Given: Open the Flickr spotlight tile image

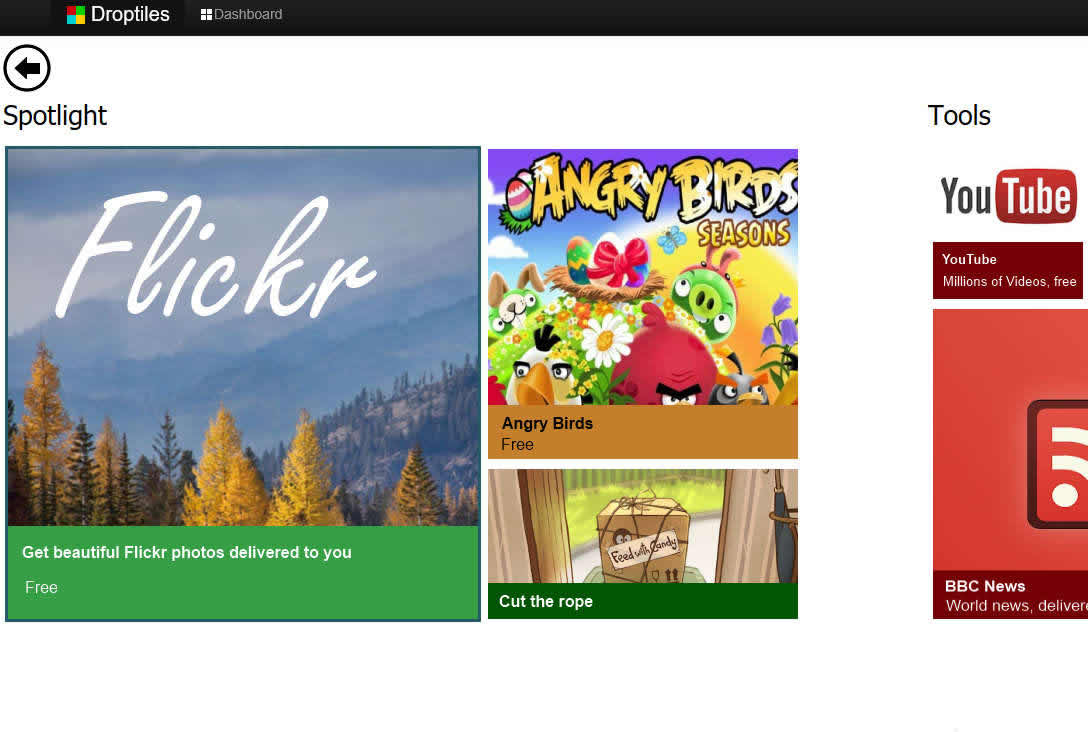Looking at the screenshot, I should (243, 337).
